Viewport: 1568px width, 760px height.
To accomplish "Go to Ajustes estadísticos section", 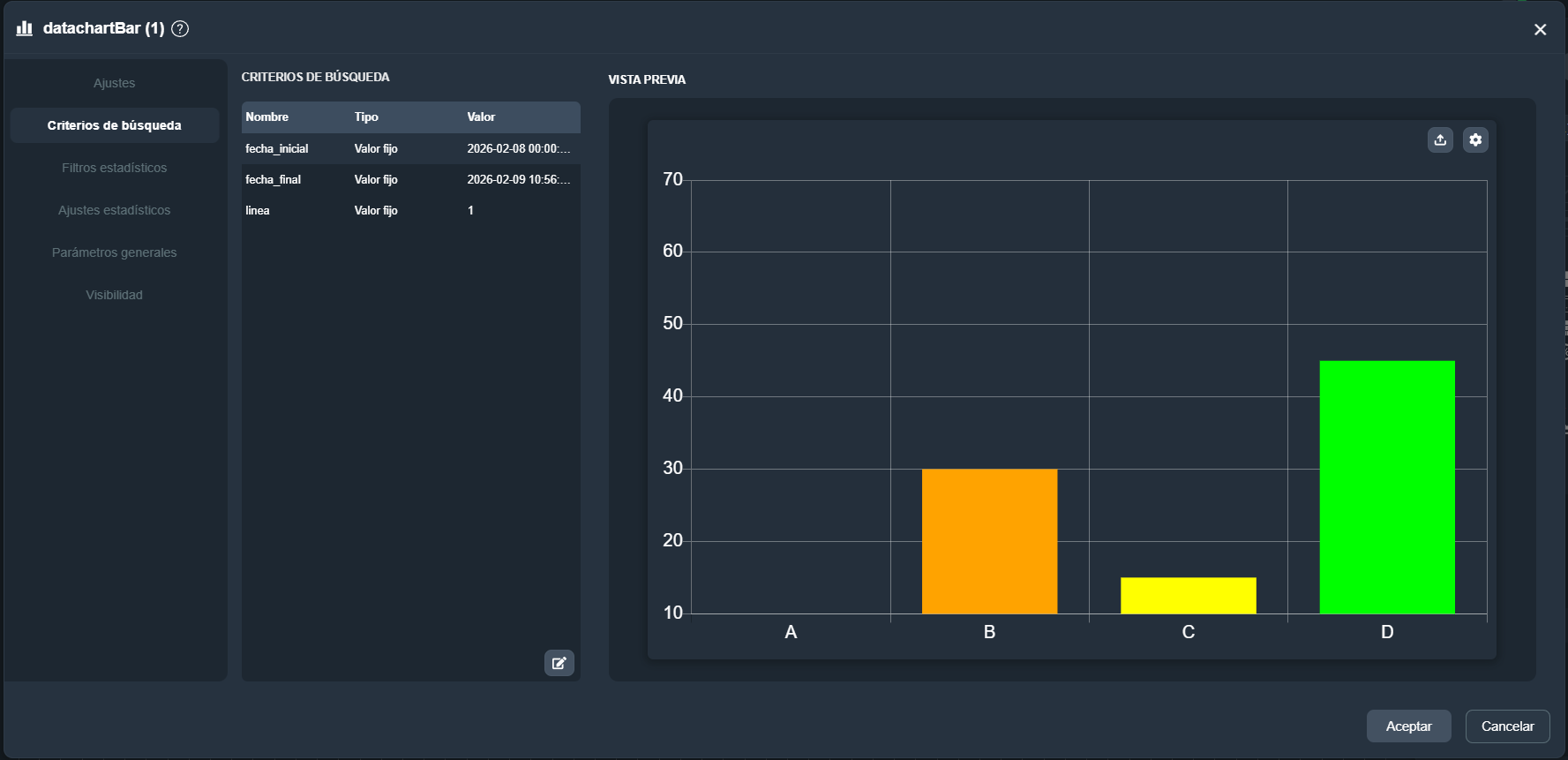I will (114, 210).
